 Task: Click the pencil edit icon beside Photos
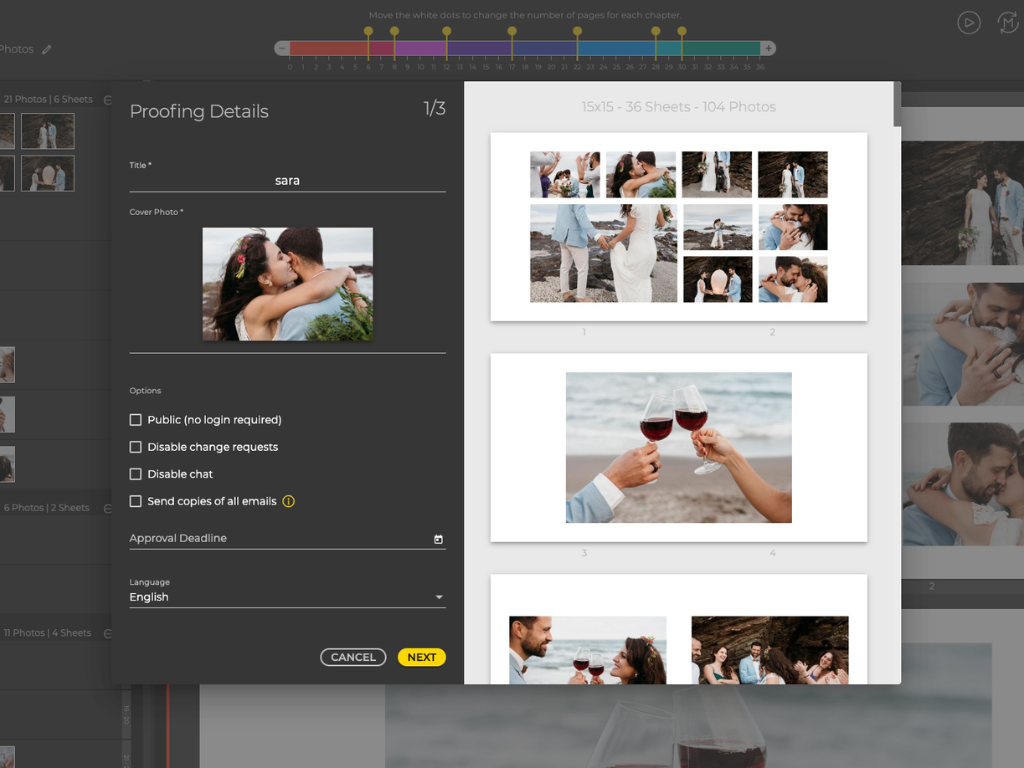point(46,50)
